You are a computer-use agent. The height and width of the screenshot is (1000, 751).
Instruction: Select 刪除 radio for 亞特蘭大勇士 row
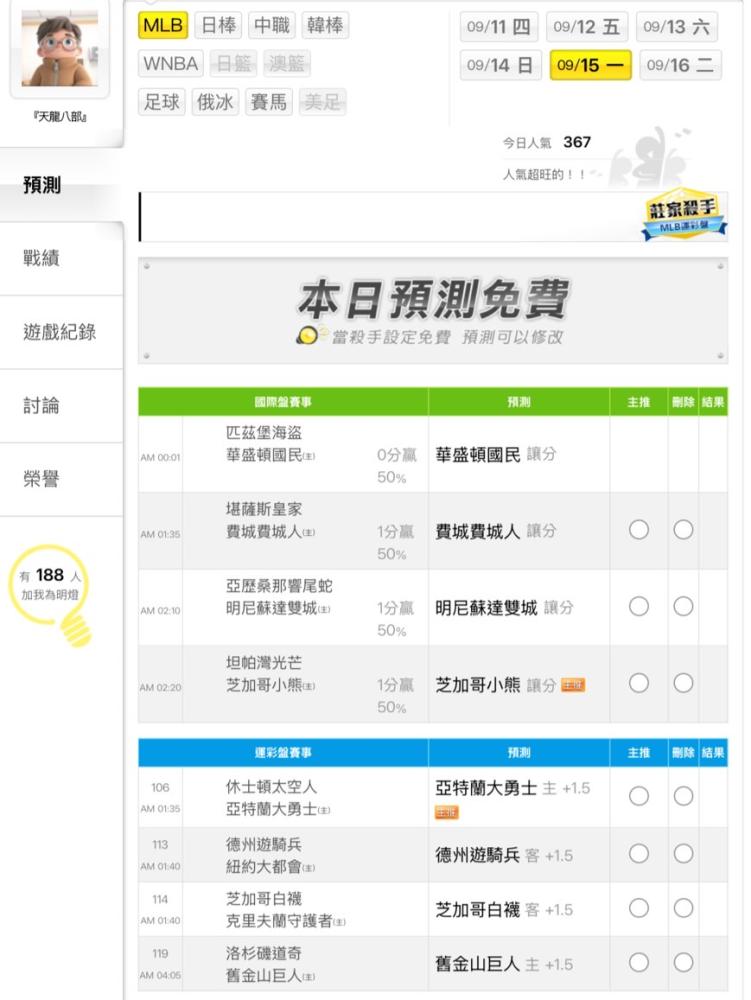pyautogui.click(x=683, y=796)
